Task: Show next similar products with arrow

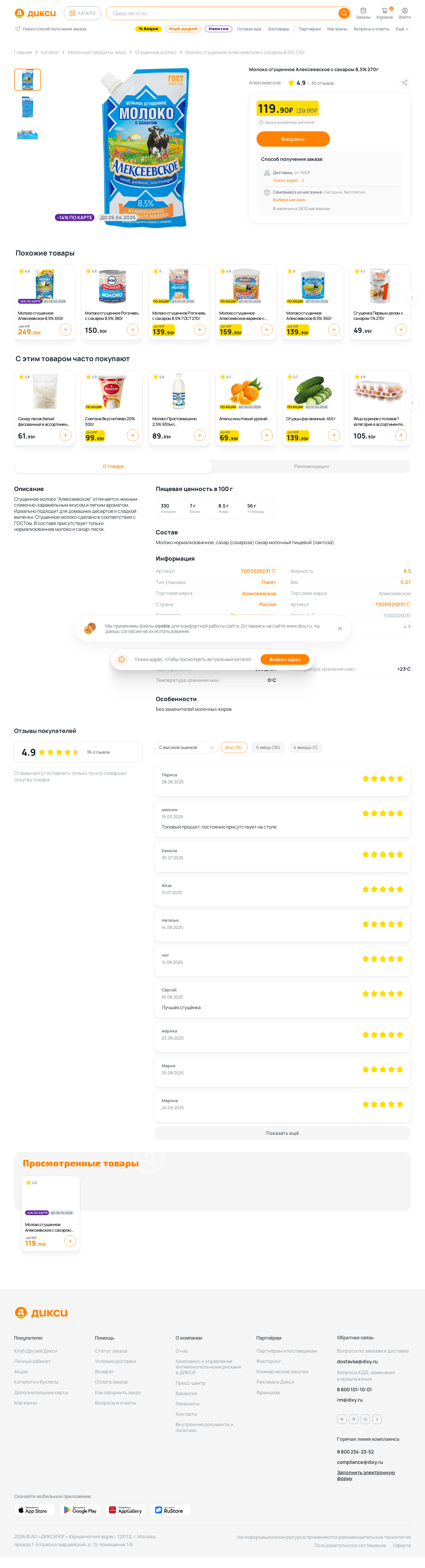Action: tap(412, 298)
